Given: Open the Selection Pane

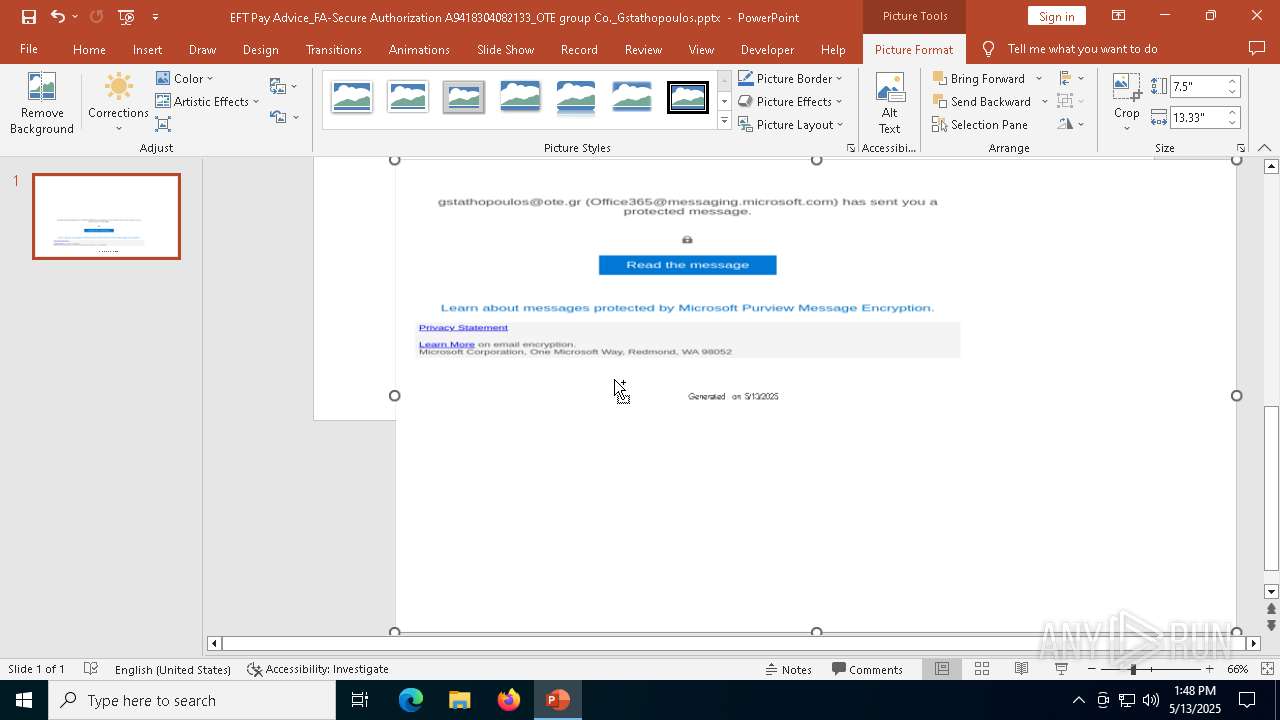Looking at the screenshot, I should pos(979,124).
